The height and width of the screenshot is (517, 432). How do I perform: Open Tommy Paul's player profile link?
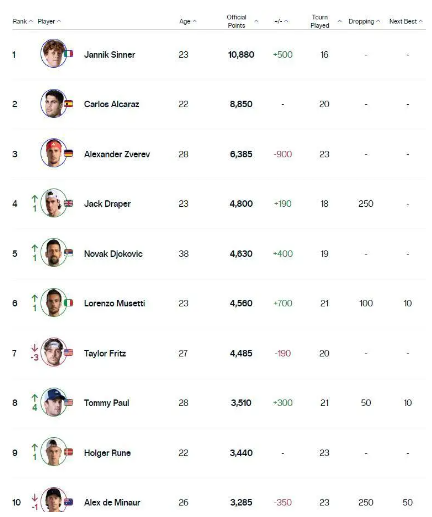click(106, 403)
